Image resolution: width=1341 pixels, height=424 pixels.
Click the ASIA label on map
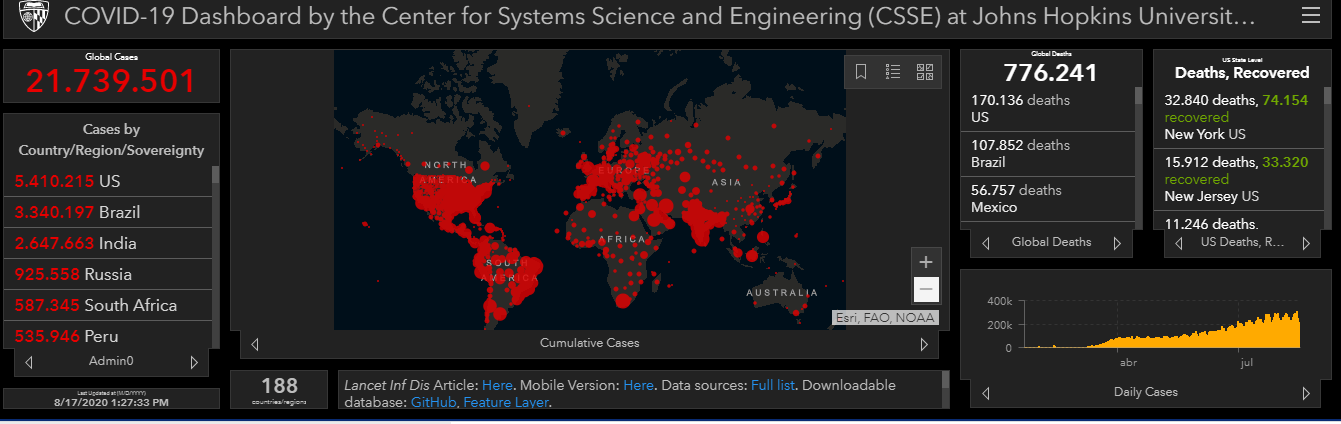pyautogui.click(x=725, y=183)
